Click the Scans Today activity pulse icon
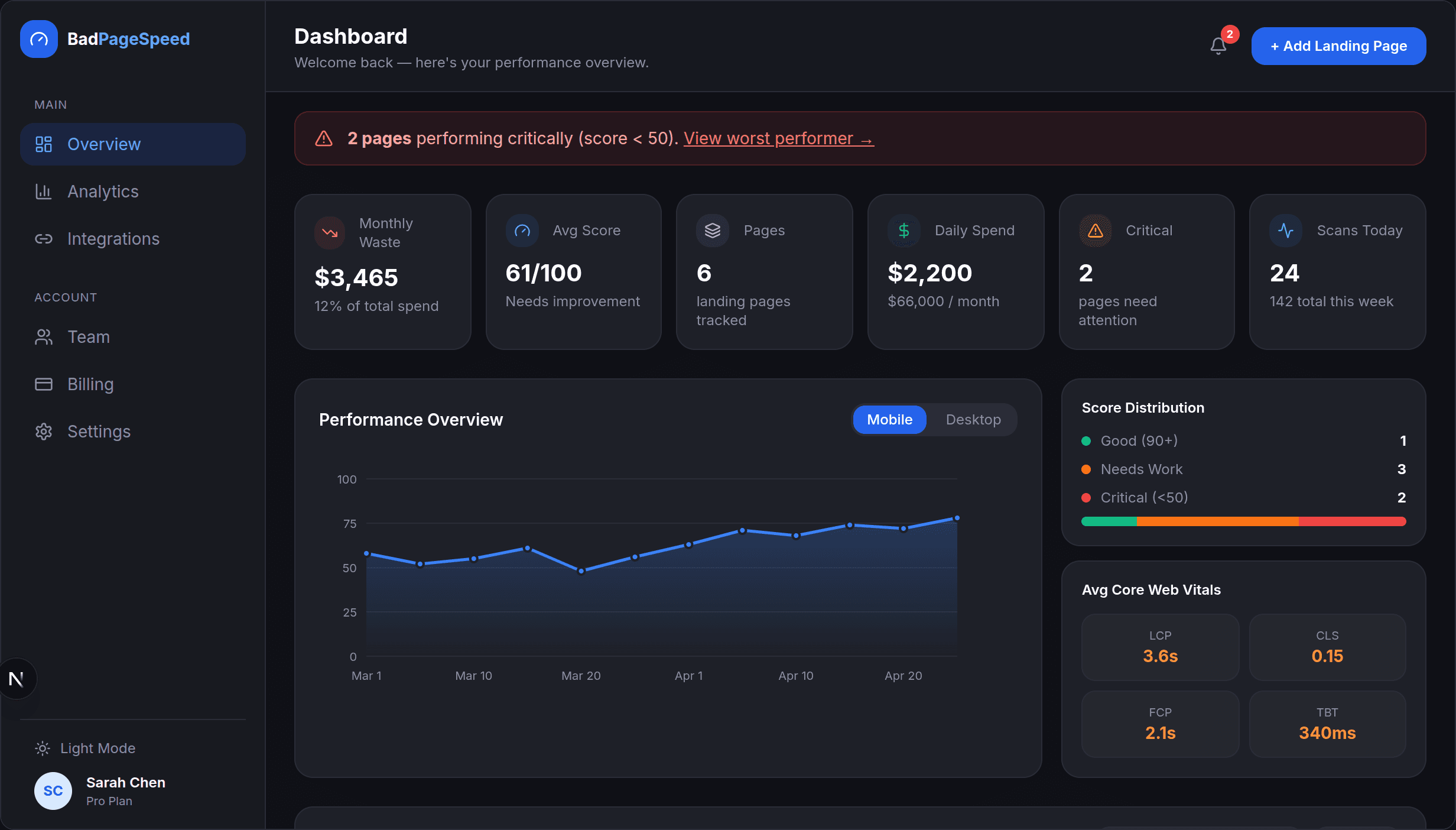Viewport: 1456px width, 830px height. click(1286, 231)
